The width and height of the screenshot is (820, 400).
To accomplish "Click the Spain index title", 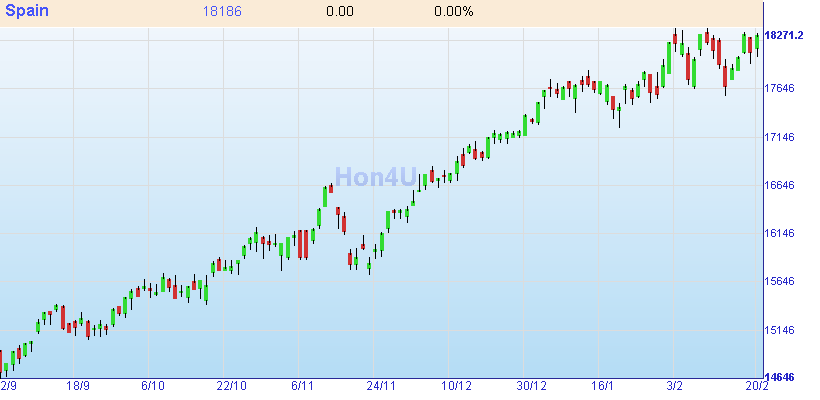I will 26,12.
